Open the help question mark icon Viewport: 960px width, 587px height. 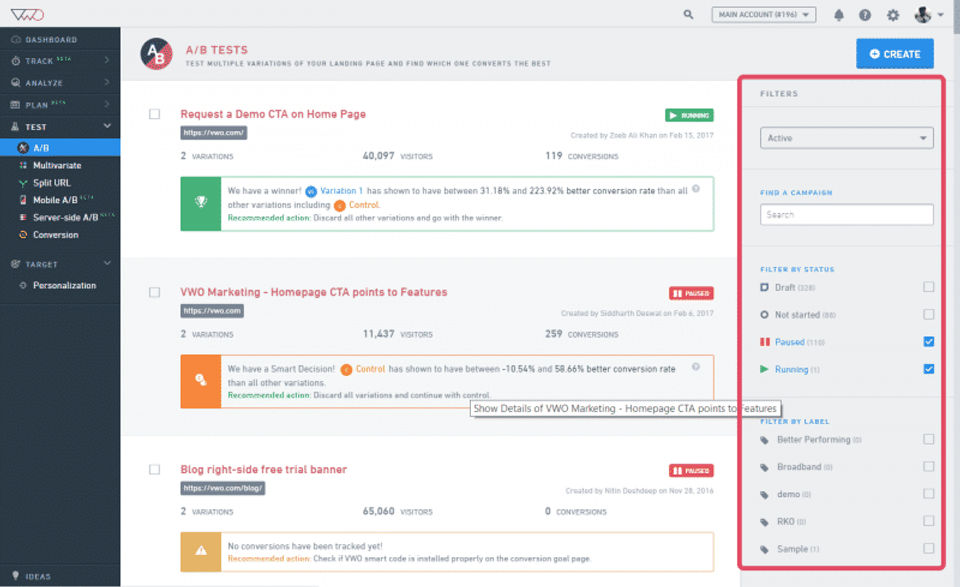point(864,15)
